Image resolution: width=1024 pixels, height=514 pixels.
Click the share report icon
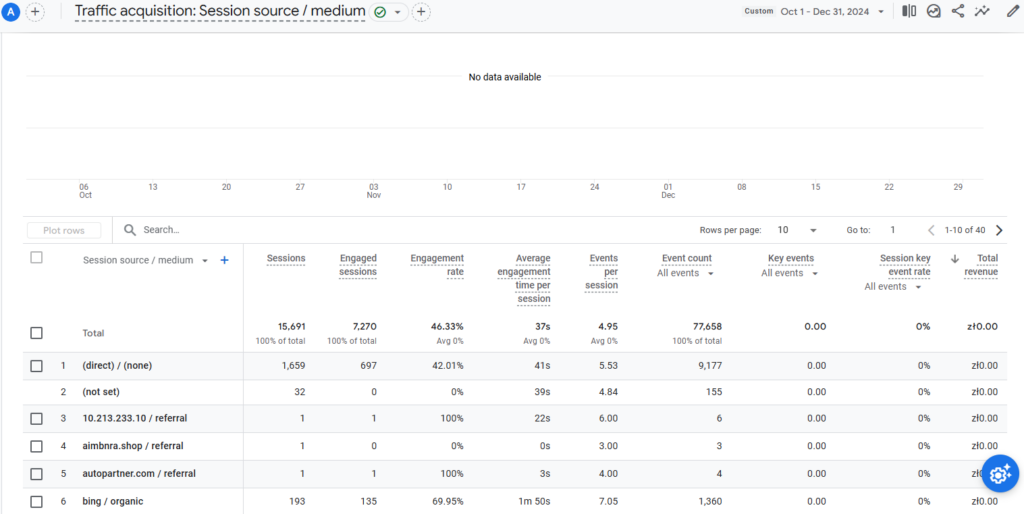pos(958,12)
